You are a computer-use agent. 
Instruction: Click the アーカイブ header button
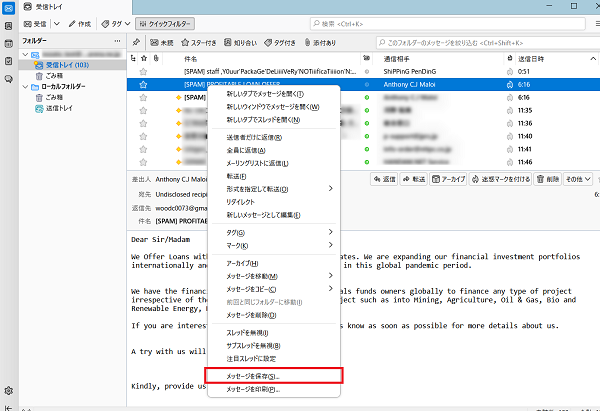[x=448, y=179]
